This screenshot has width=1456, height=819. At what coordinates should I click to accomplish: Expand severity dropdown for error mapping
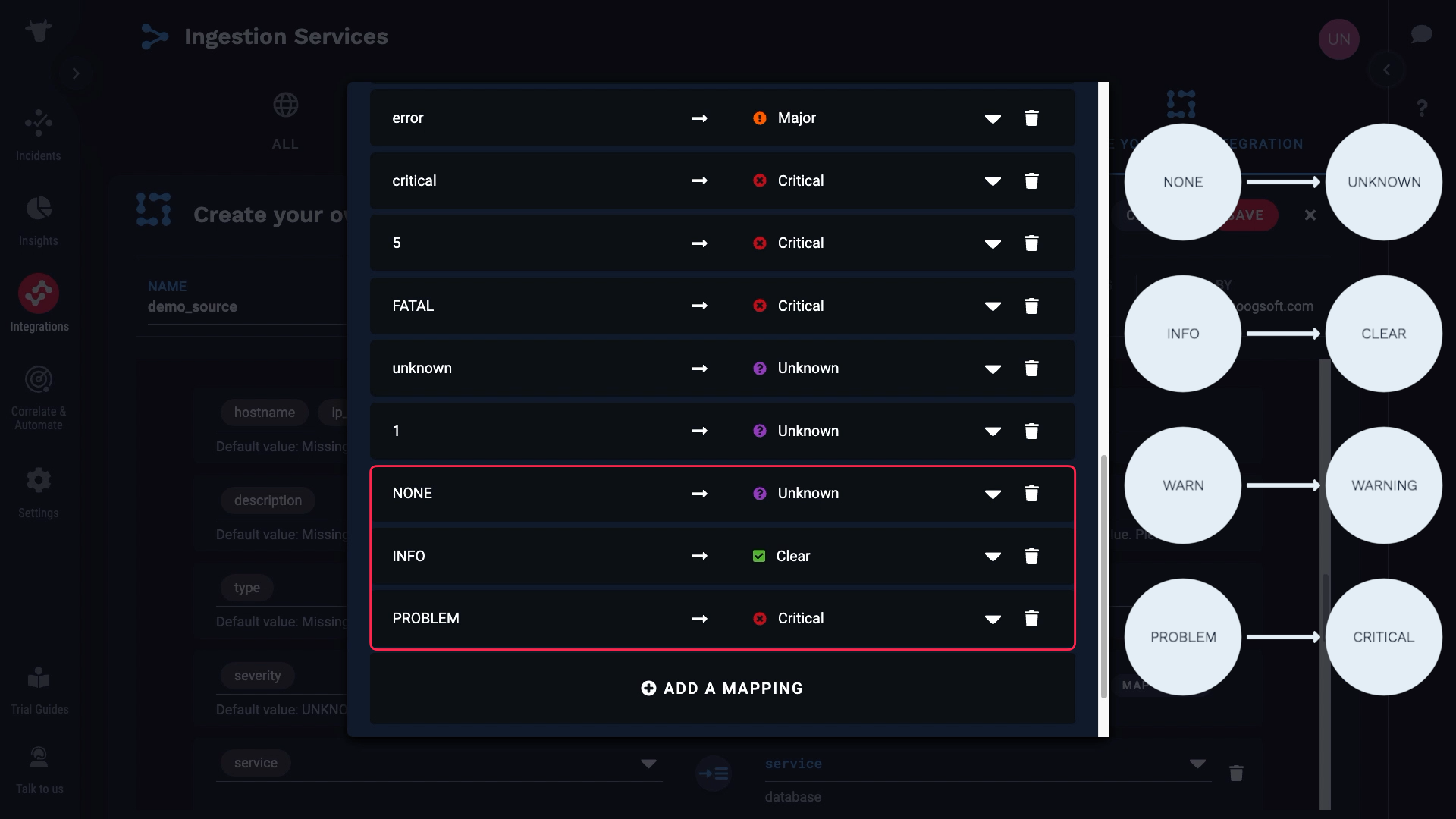(993, 119)
